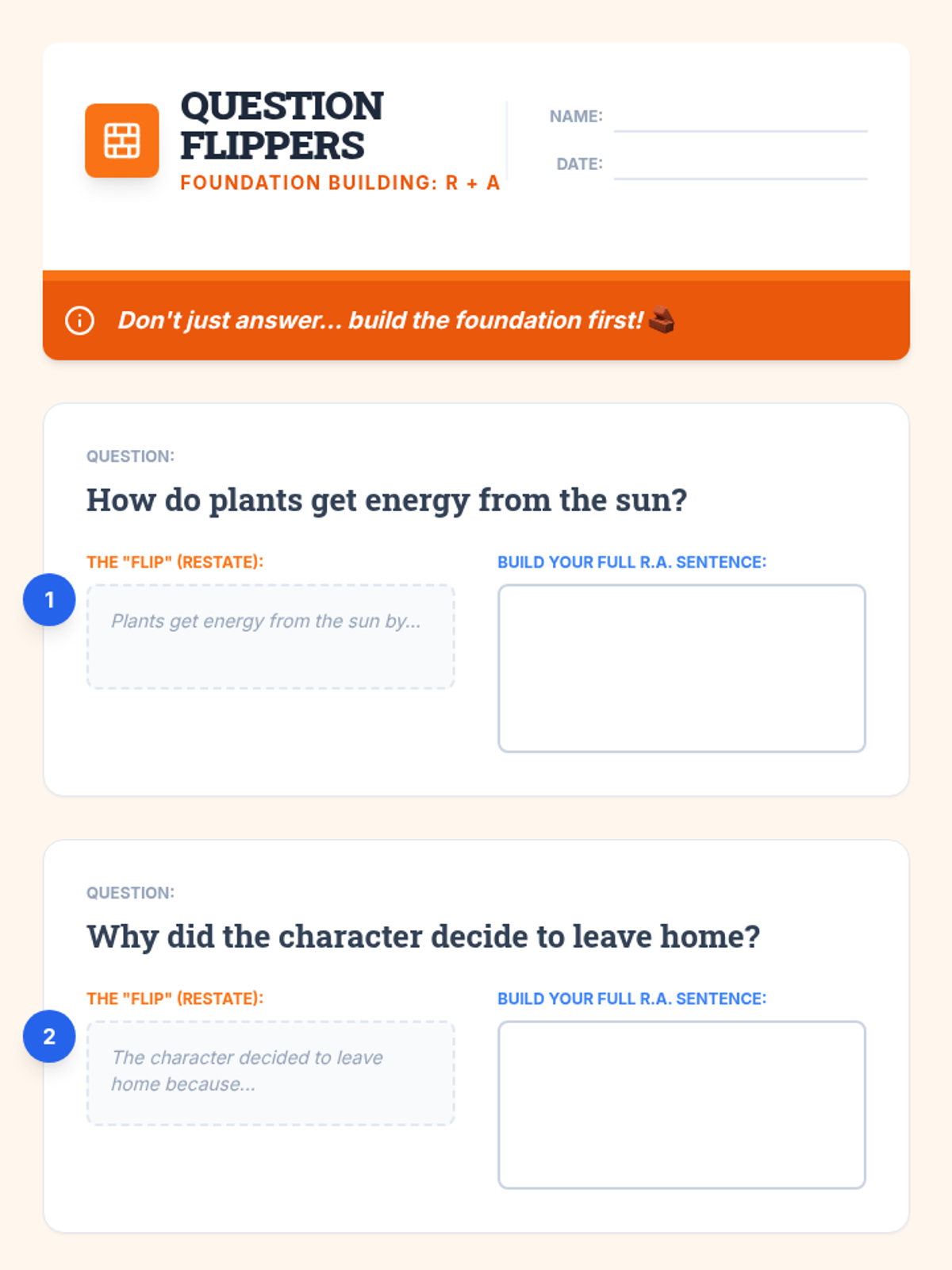The image size is (952, 1270).
Task: Click the 'Don't just answer...' banner text
Action: click(x=380, y=320)
